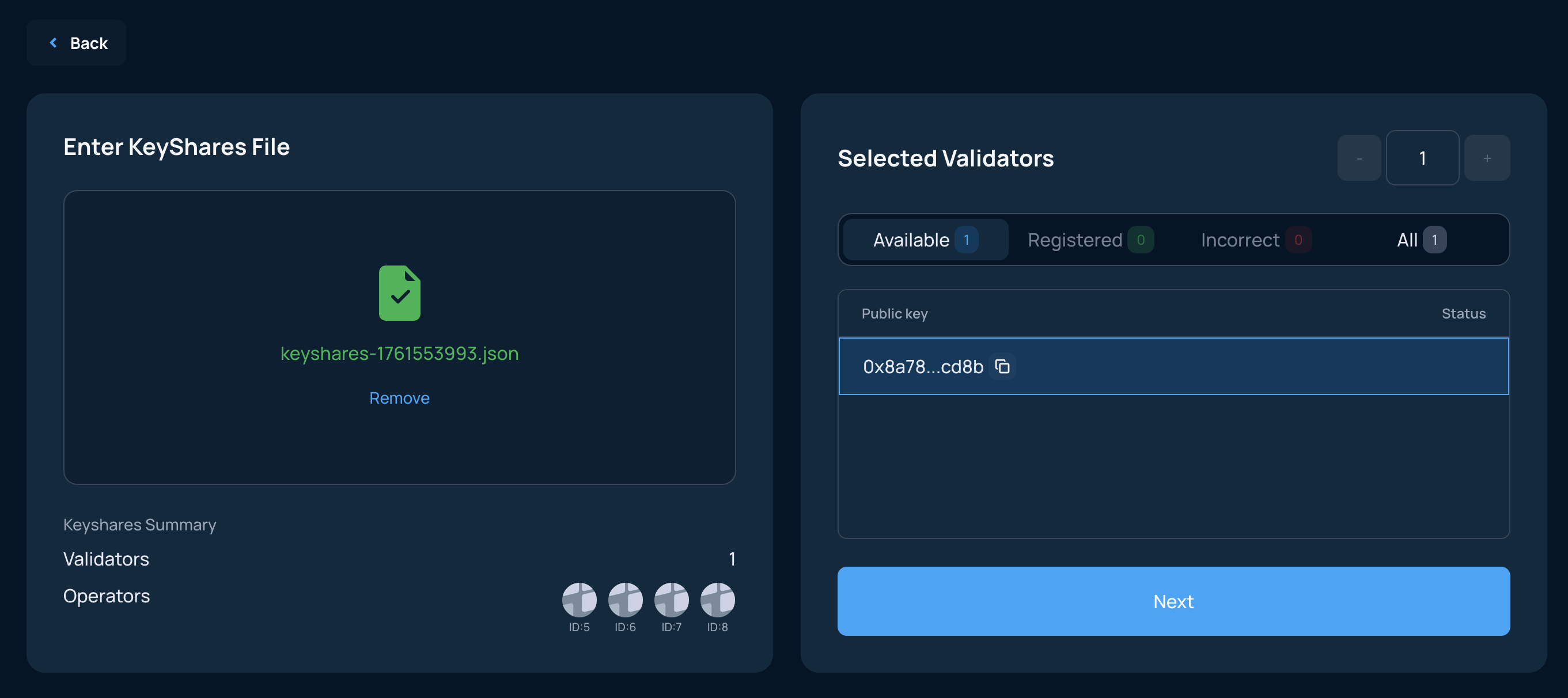Copy the 0x8a78...cd8b public key

coord(1002,366)
